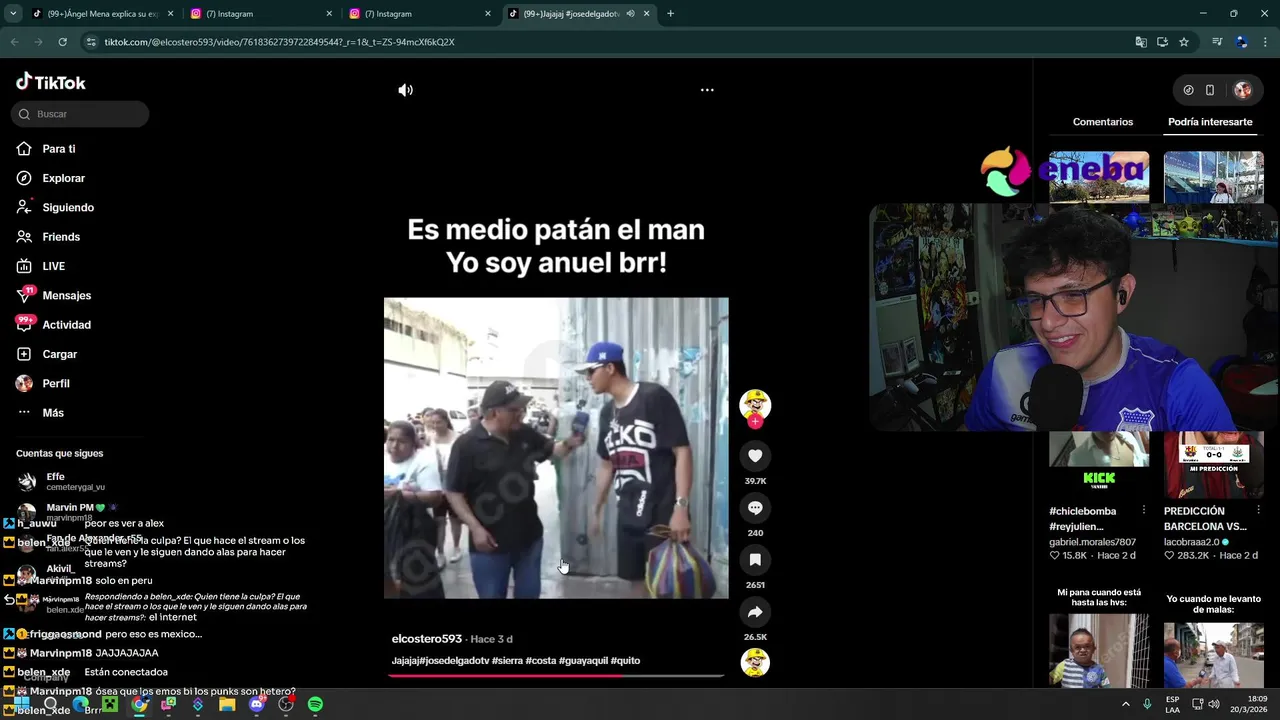Open options for PREDICCIÓN BARCELONA video card

(x=1258, y=511)
